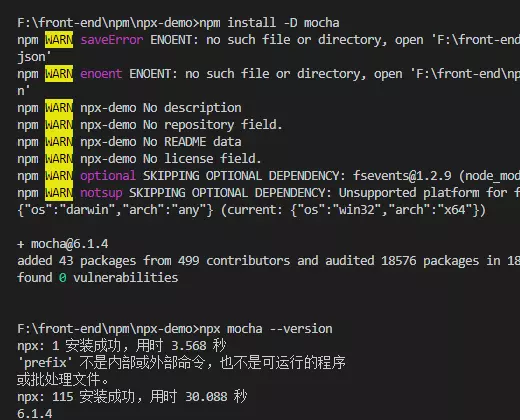Click the 'prefix' error message word
This screenshot has height=420, width=520.
coord(45,363)
